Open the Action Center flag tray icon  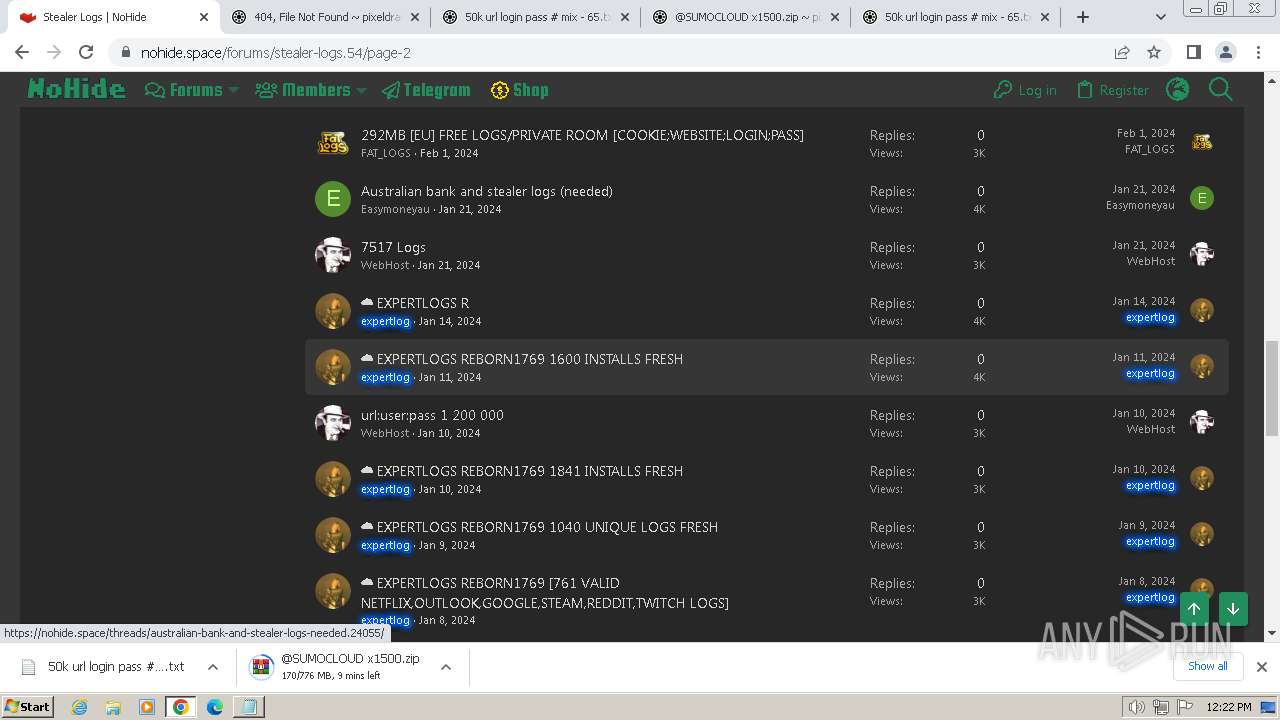click(1185, 707)
